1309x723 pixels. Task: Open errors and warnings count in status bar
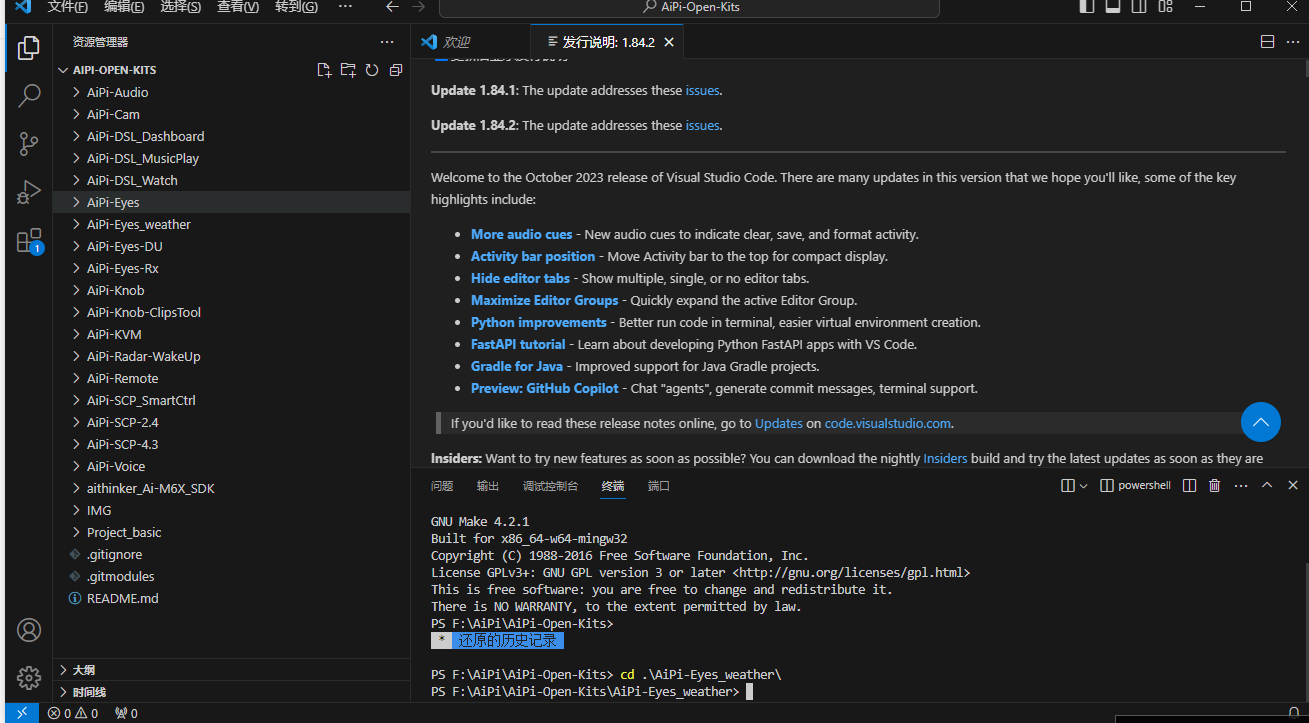73,713
